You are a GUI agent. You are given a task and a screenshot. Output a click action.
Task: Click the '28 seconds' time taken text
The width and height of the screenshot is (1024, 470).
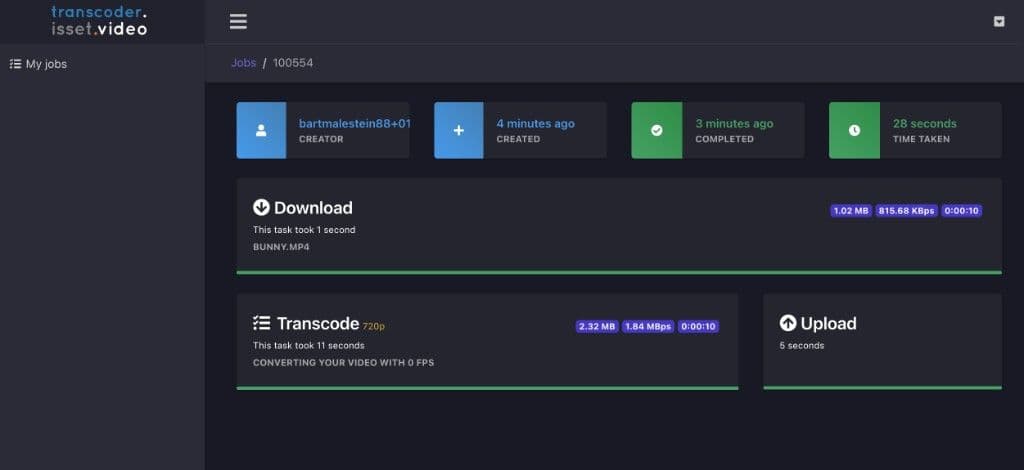[925, 123]
